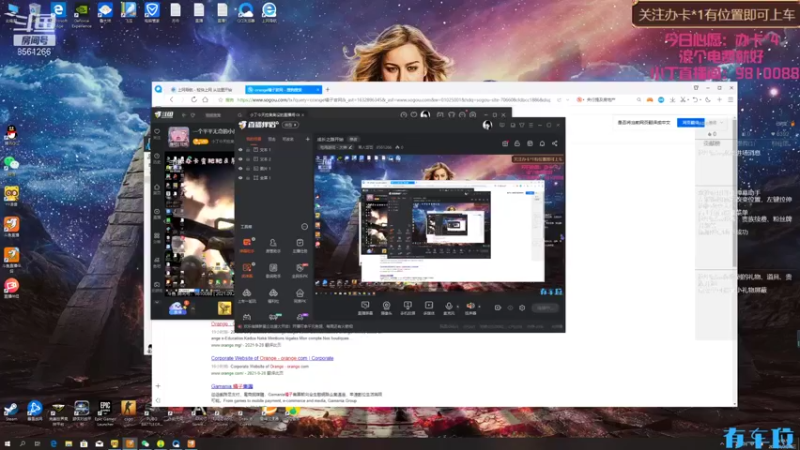The image size is (800, 450).
Task: Open Recycle Bin on desktop
Action: (34, 10)
